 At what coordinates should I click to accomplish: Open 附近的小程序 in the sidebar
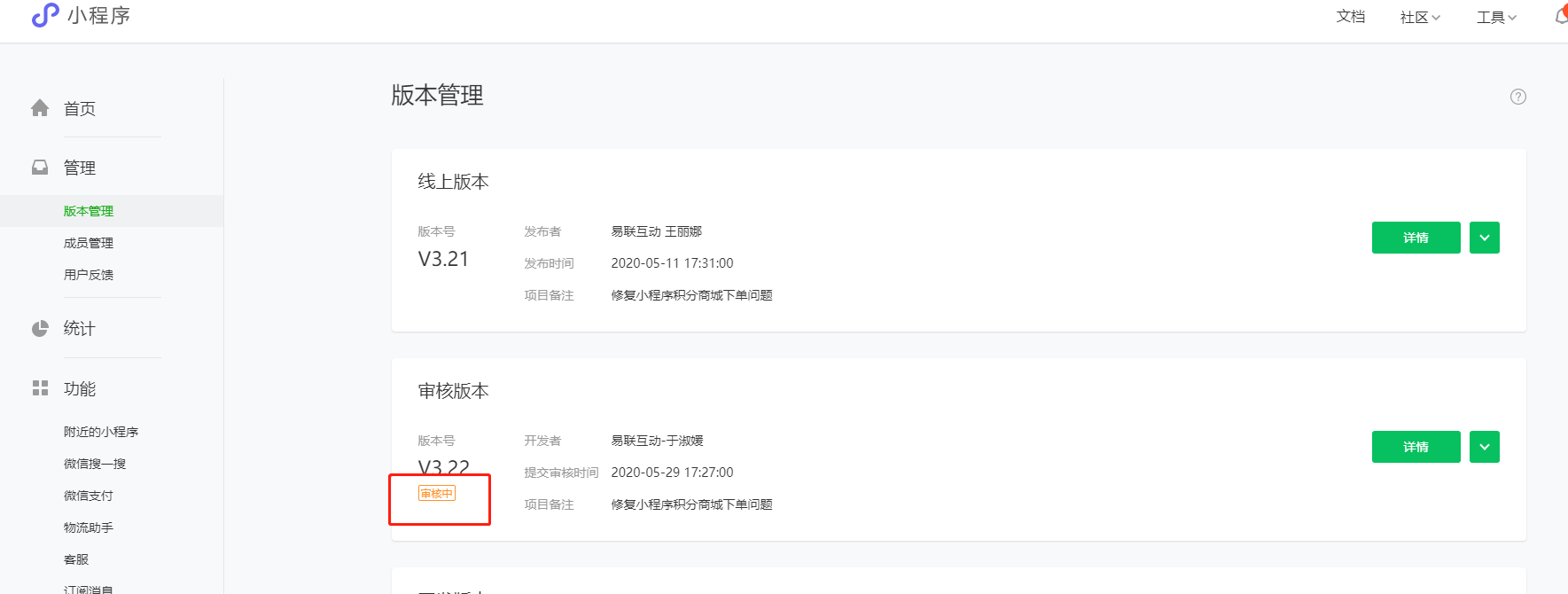coord(101,432)
